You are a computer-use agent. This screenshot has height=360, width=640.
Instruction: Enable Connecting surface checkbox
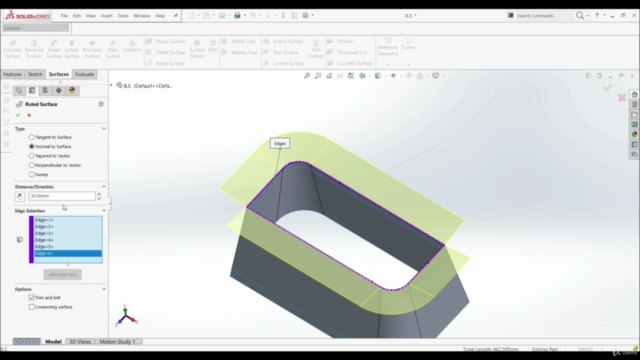point(32,307)
